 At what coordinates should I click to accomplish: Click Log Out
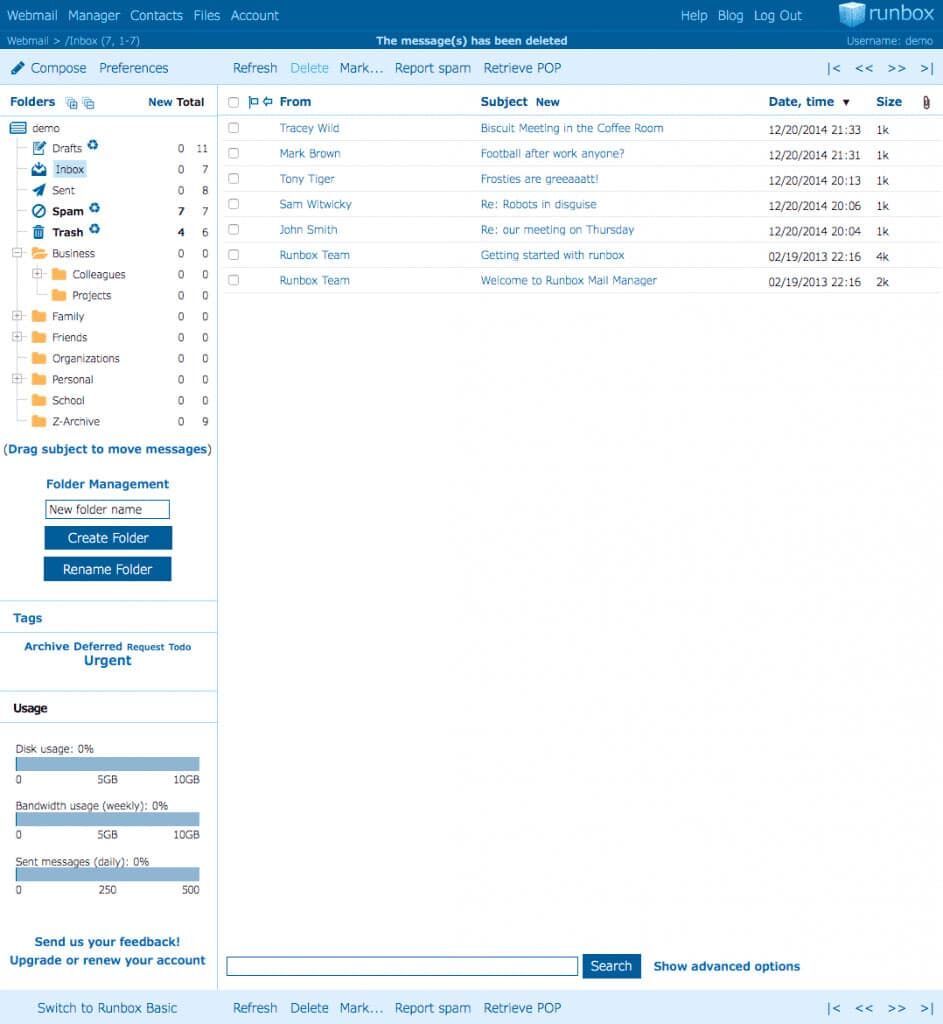coord(777,15)
